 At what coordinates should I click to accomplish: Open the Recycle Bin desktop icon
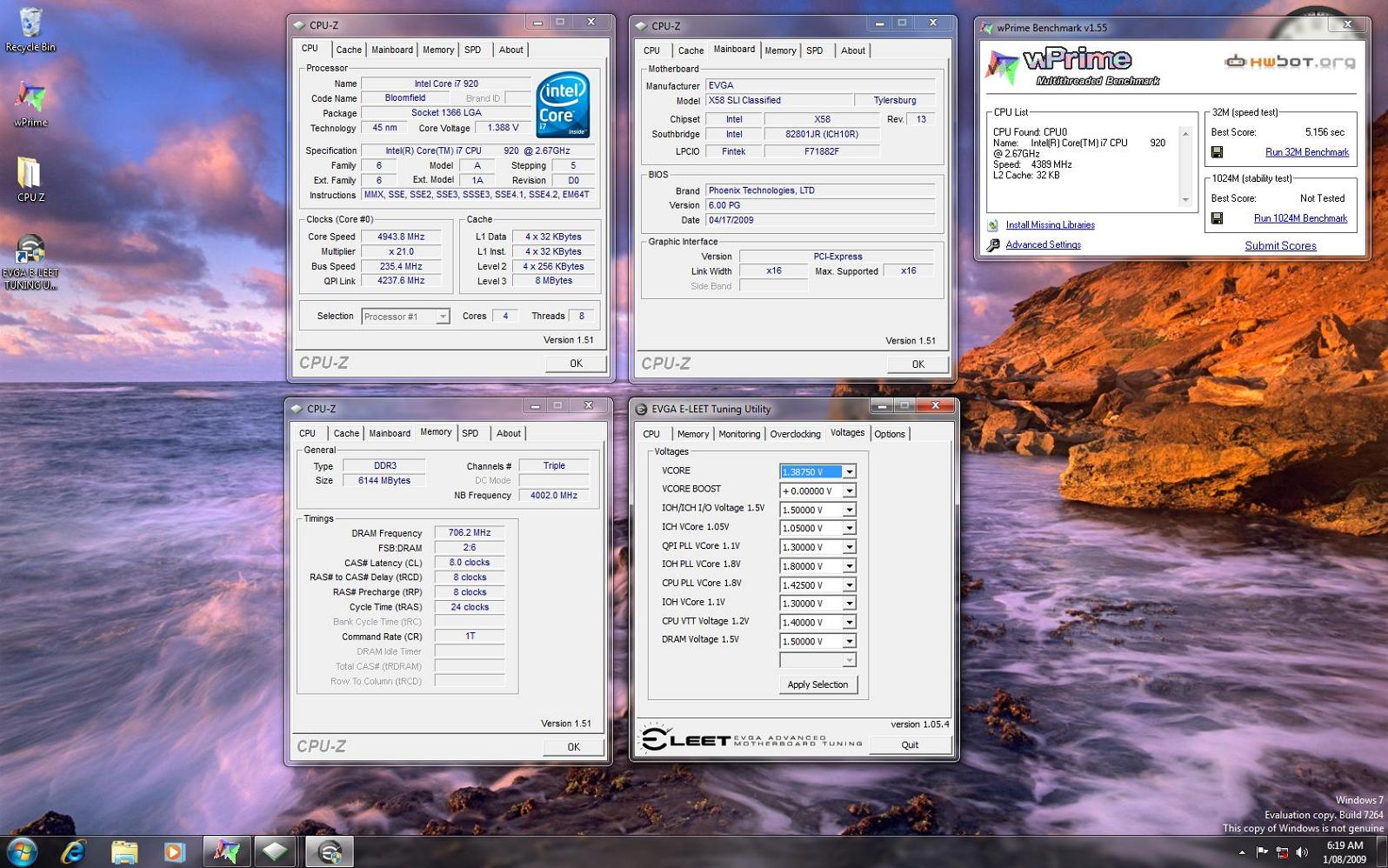tap(30, 29)
